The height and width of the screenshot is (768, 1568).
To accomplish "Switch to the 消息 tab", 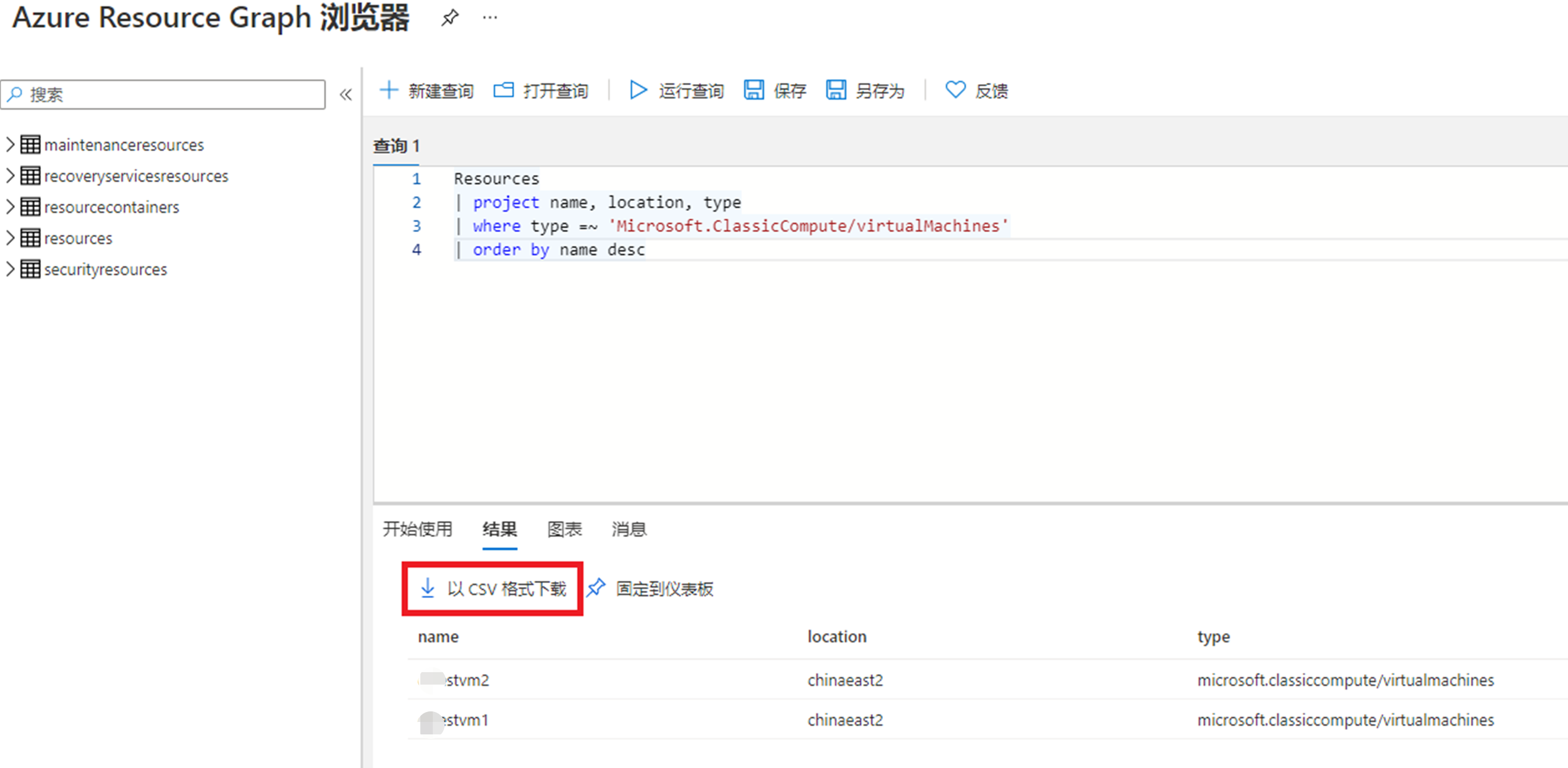I will point(629,529).
